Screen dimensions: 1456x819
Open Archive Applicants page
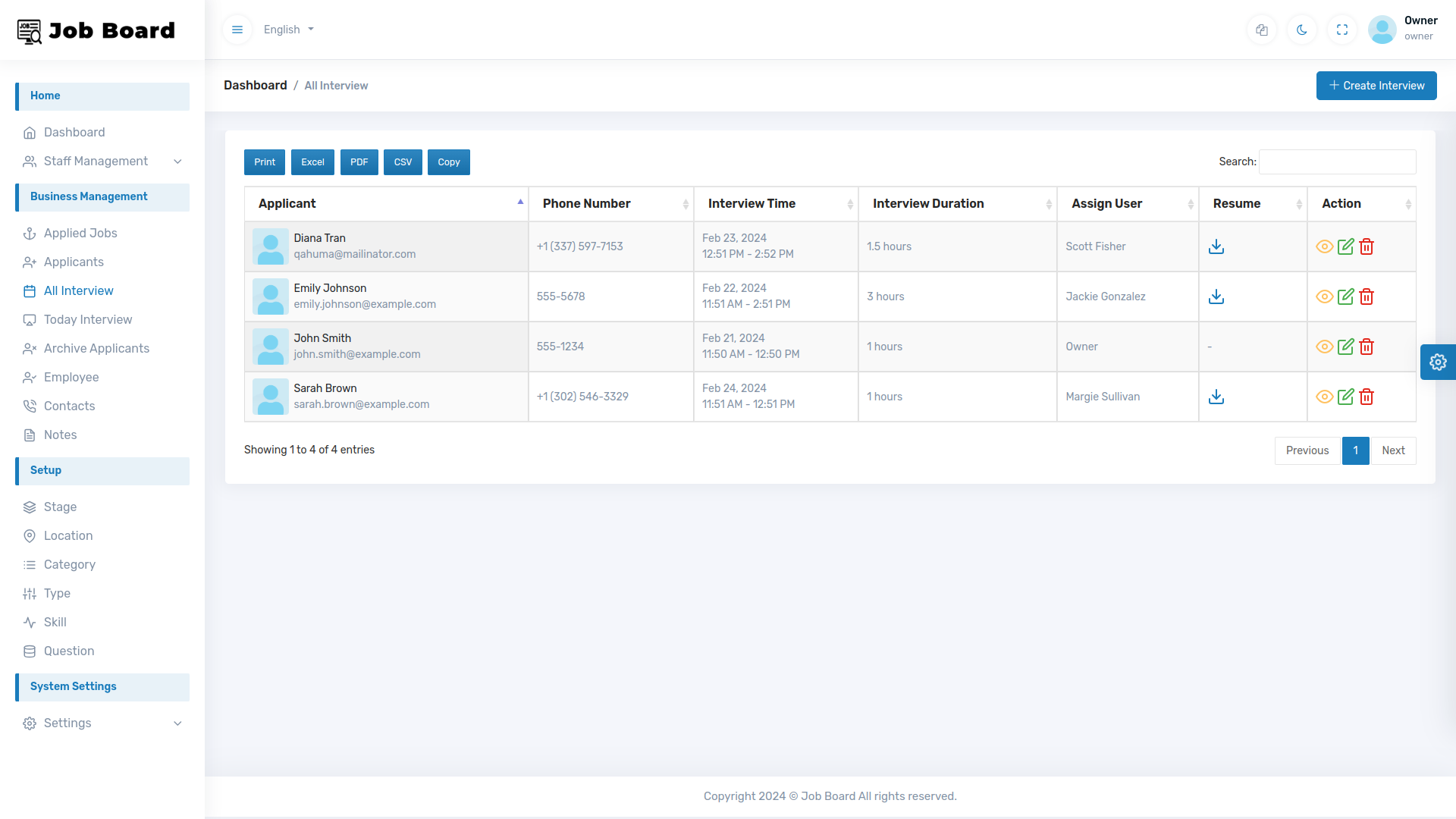96,348
